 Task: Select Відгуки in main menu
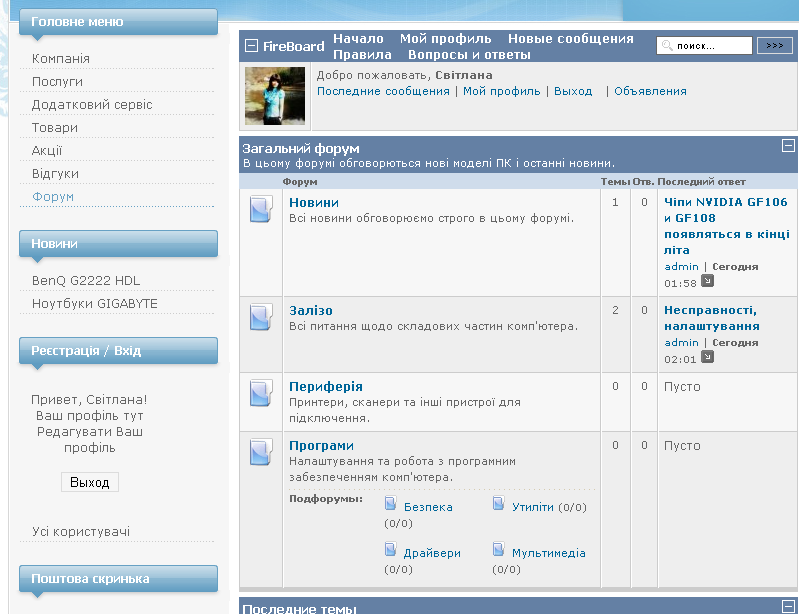click(55, 173)
